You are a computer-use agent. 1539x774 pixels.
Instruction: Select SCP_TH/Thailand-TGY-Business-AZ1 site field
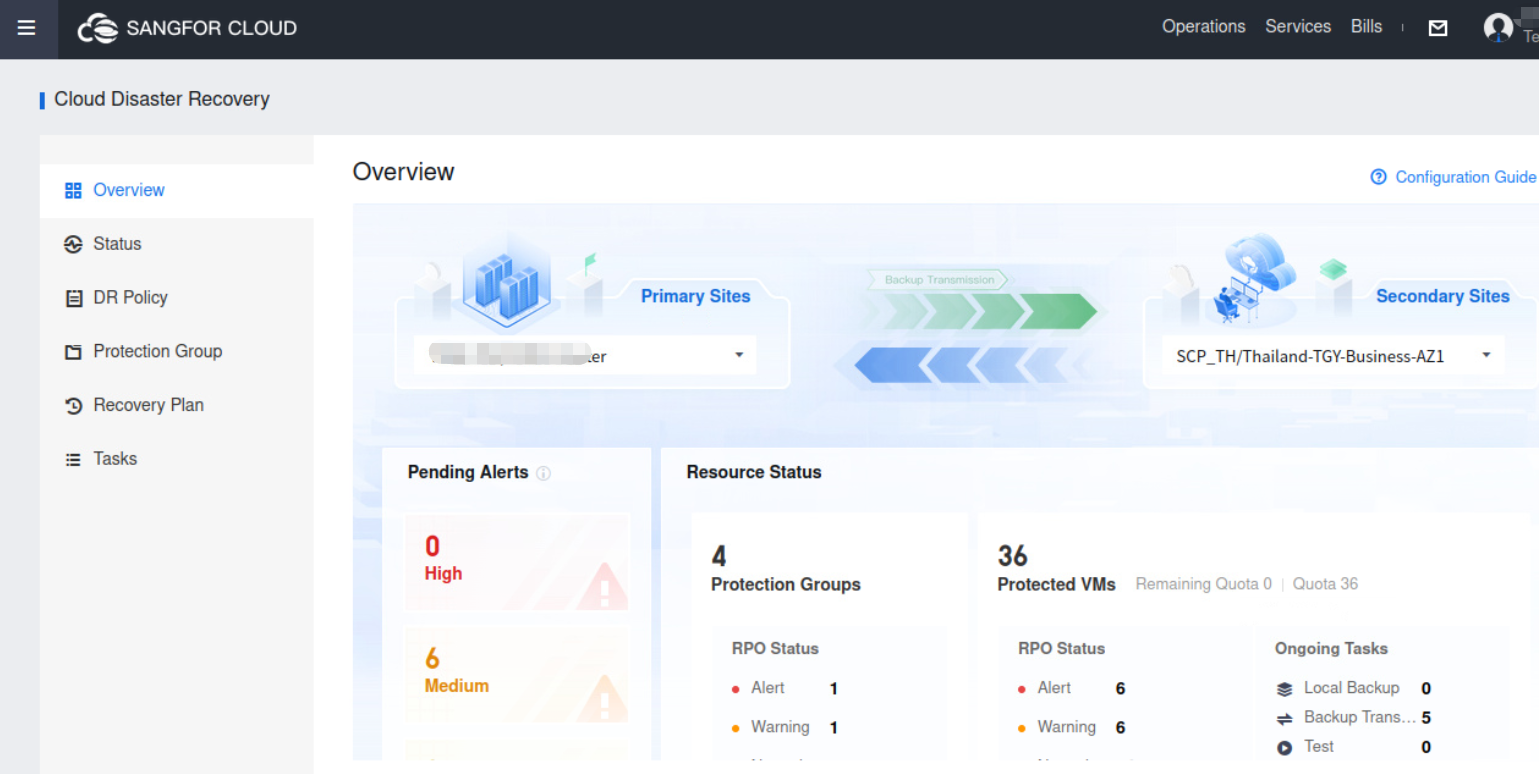[1333, 356]
